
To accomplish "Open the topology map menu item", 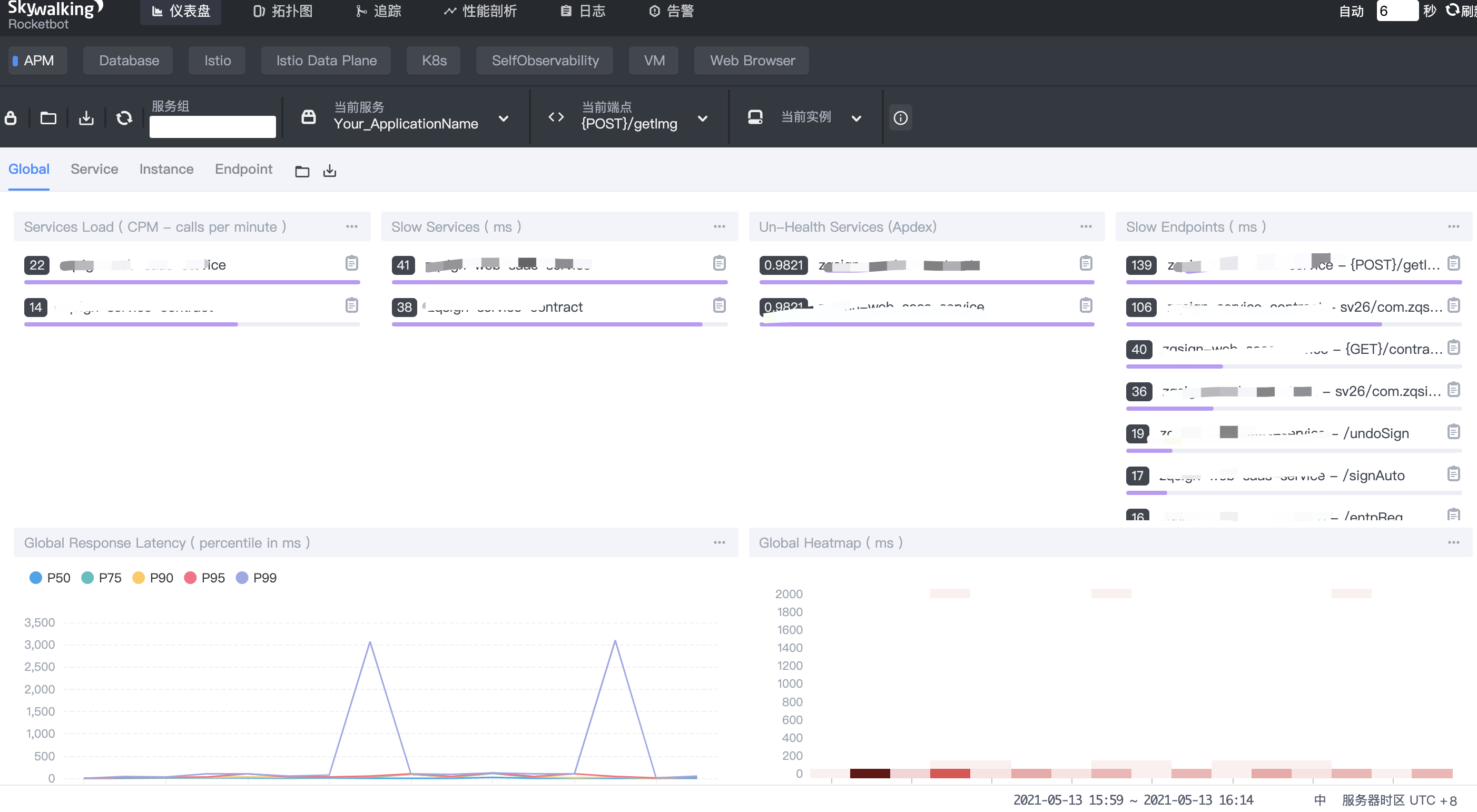I will pyautogui.click(x=283, y=11).
